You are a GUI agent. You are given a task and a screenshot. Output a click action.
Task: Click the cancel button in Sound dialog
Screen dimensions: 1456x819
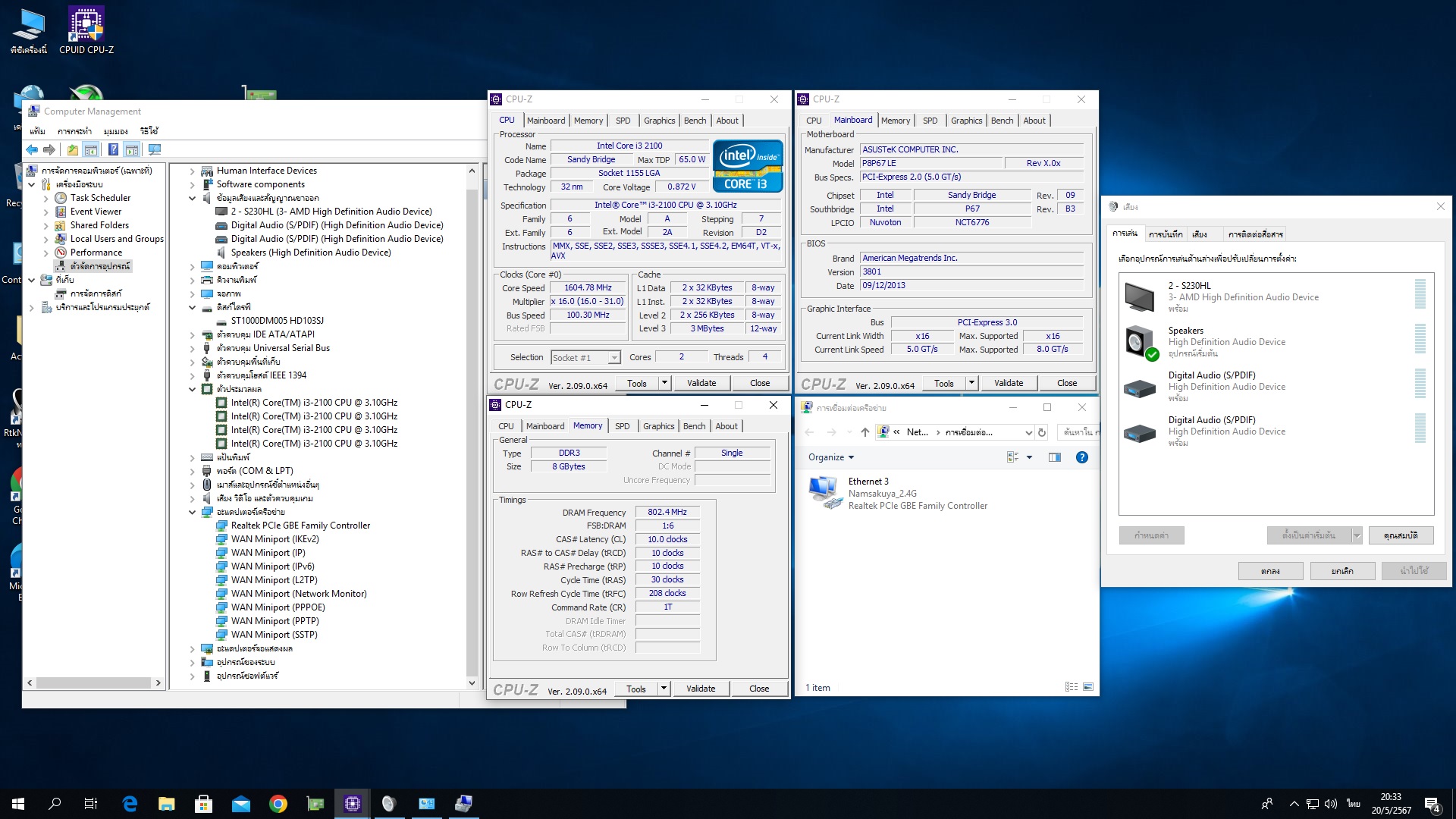pos(1342,571)
